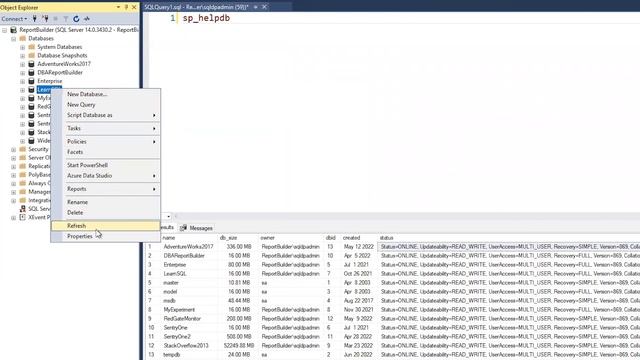Choose New Database... from context menu

click(x=106, y=94)
